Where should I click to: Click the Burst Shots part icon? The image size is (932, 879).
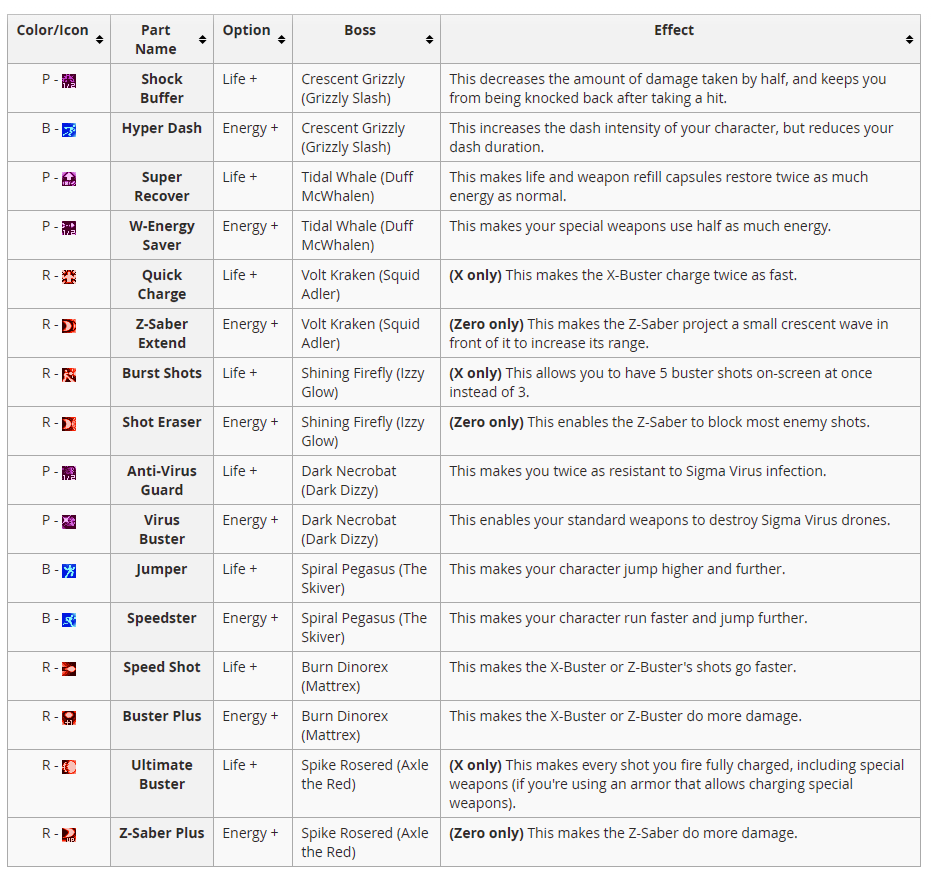(x=69, y=374)
